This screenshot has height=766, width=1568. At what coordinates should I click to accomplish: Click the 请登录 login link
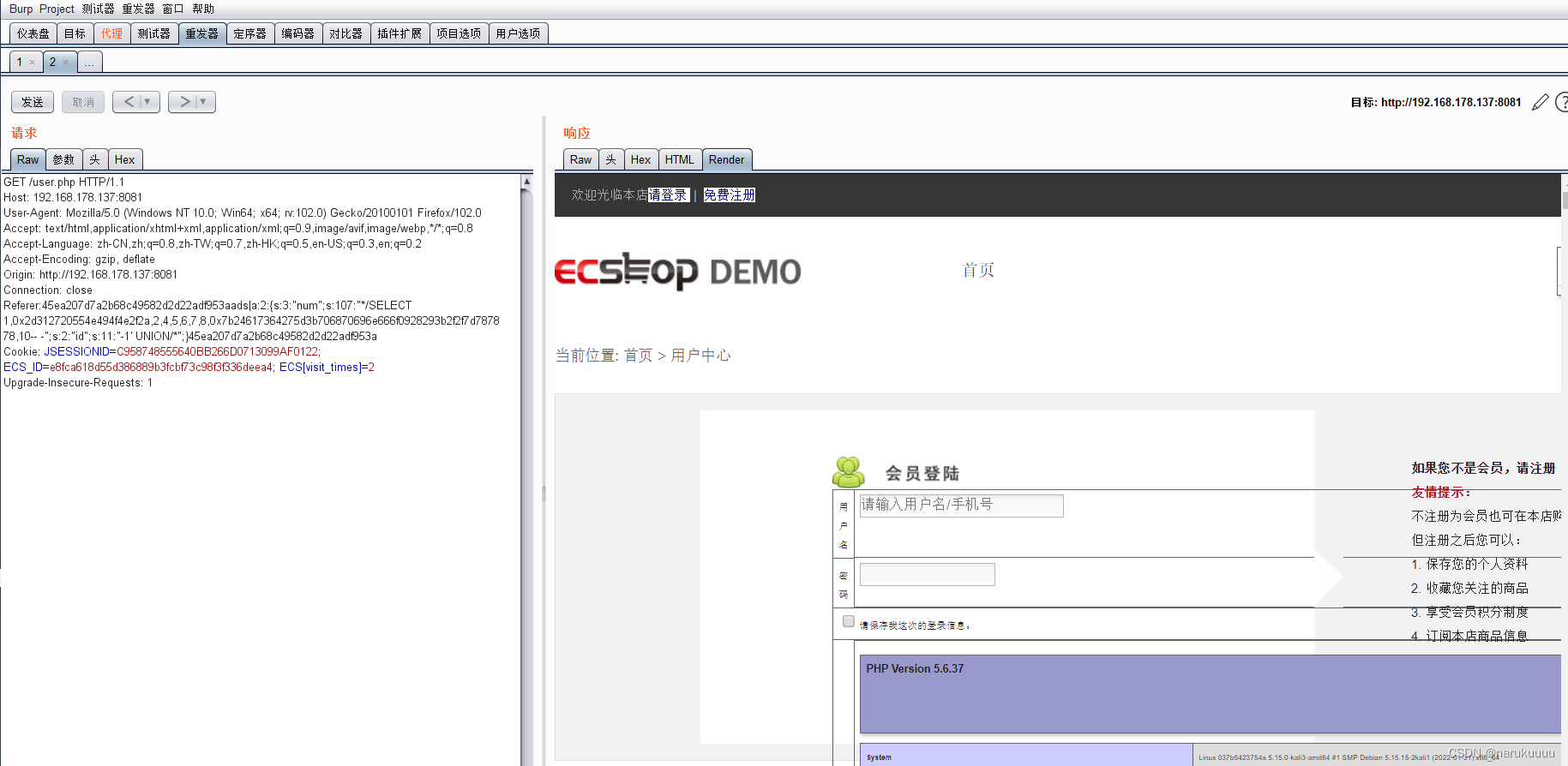669,194
